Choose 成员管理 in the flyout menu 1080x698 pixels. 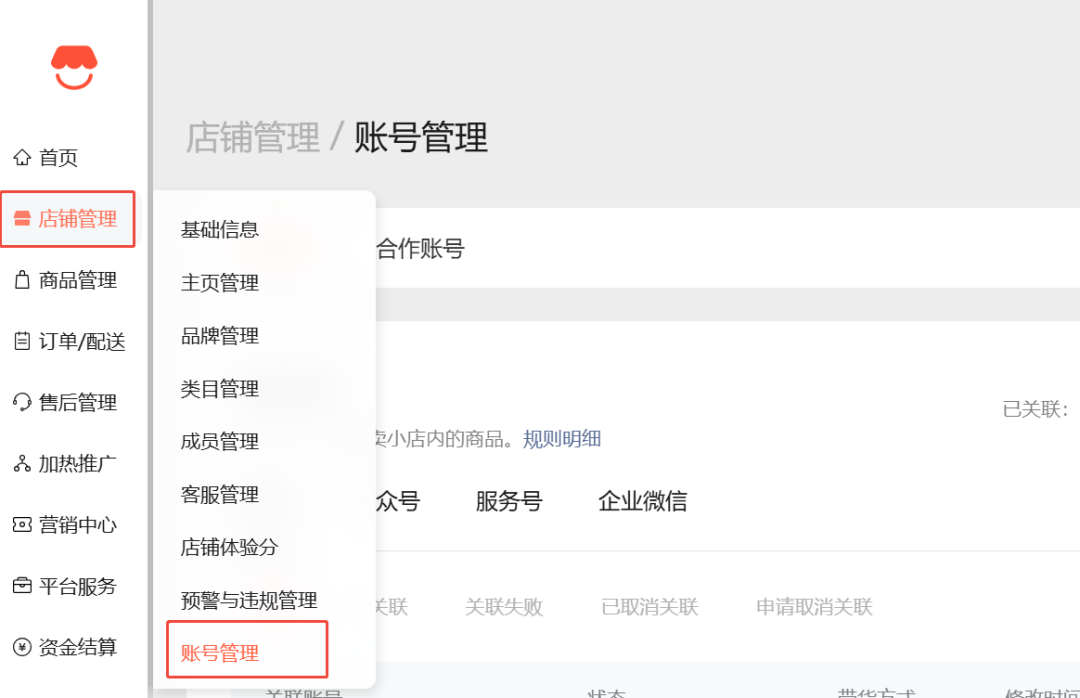[220, 442]
